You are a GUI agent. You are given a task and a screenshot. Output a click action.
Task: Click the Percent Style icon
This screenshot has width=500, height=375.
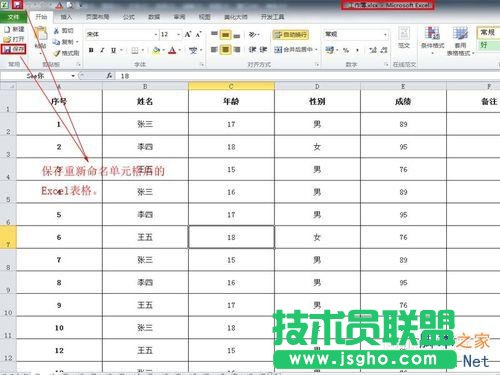click(346, 50)
